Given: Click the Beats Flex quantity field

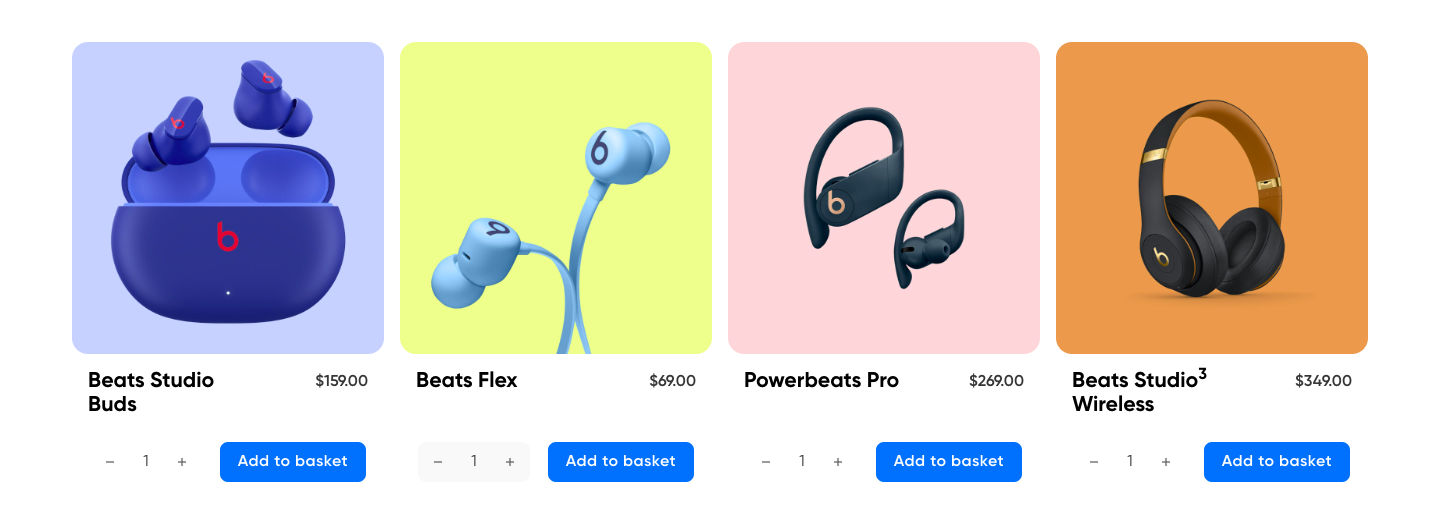Looking at the screenshot, I should 474,462.
